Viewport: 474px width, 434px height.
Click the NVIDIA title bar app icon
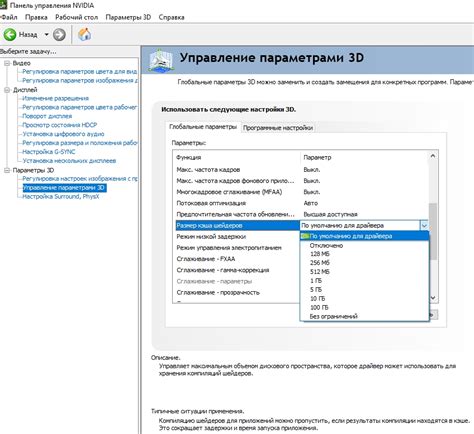coord(3,5)
